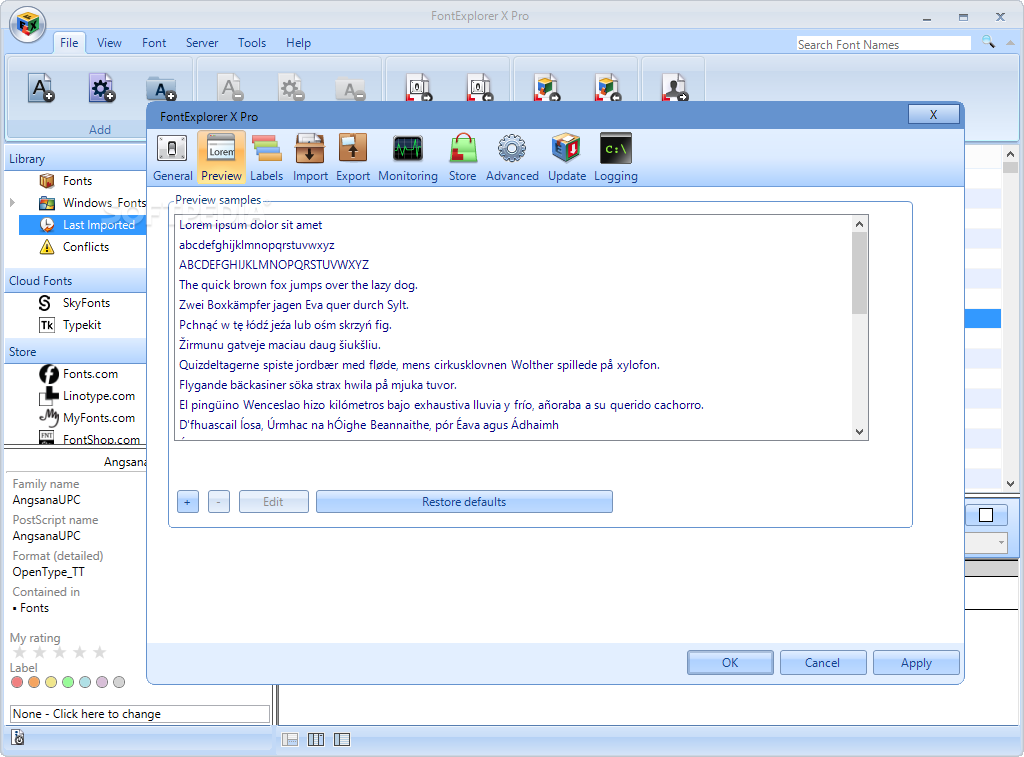Image resolution: width=1024 pixels, height=757 pixels.
Task: Switch to the first layout view icon
Action: click(290, 739)
